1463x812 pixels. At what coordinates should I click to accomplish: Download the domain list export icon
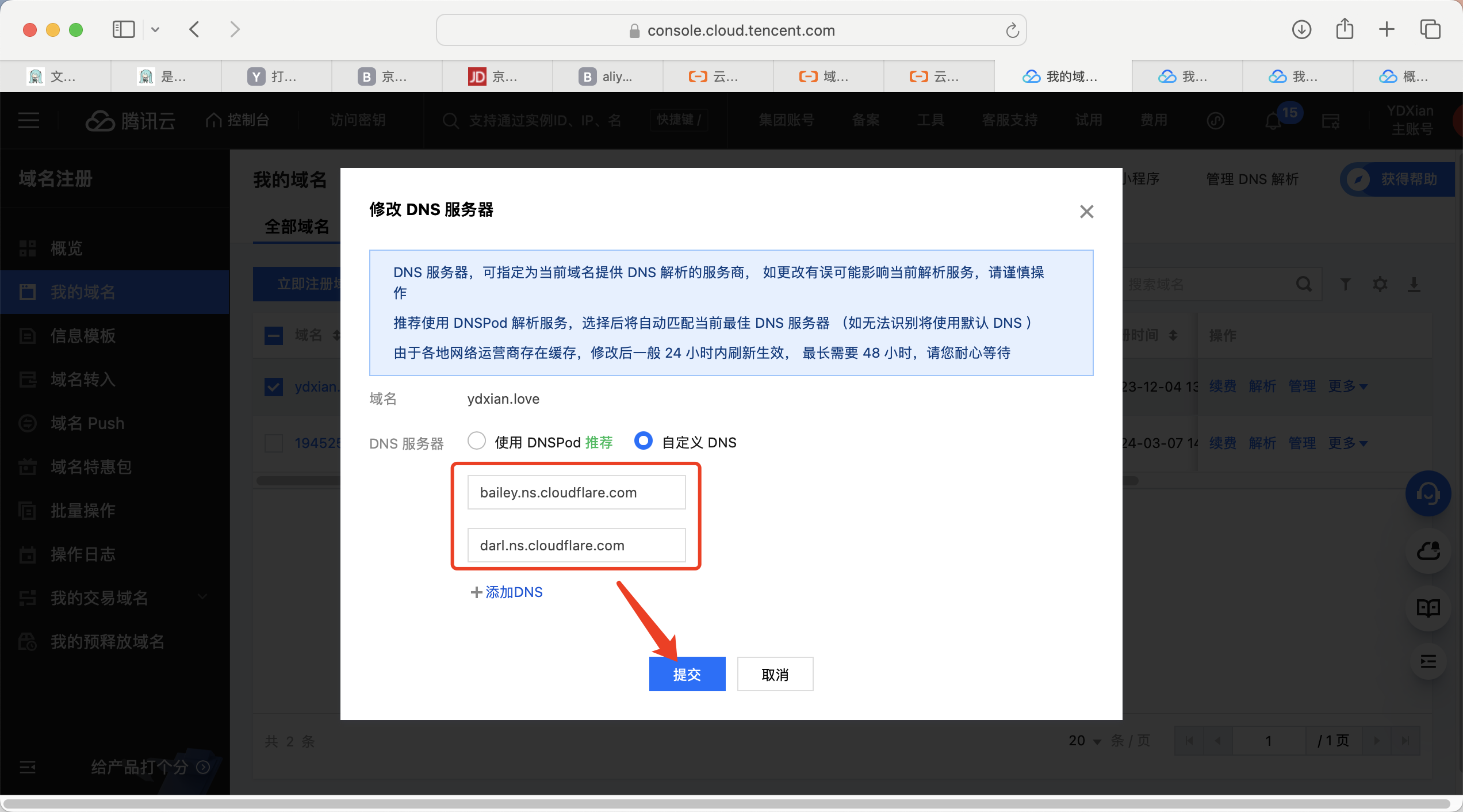coord(1414,284)
